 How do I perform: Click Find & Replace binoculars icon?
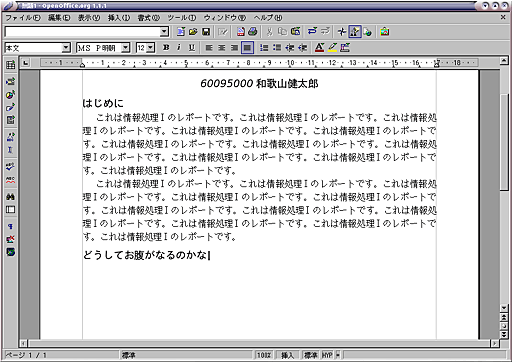[x=10, y=197]
